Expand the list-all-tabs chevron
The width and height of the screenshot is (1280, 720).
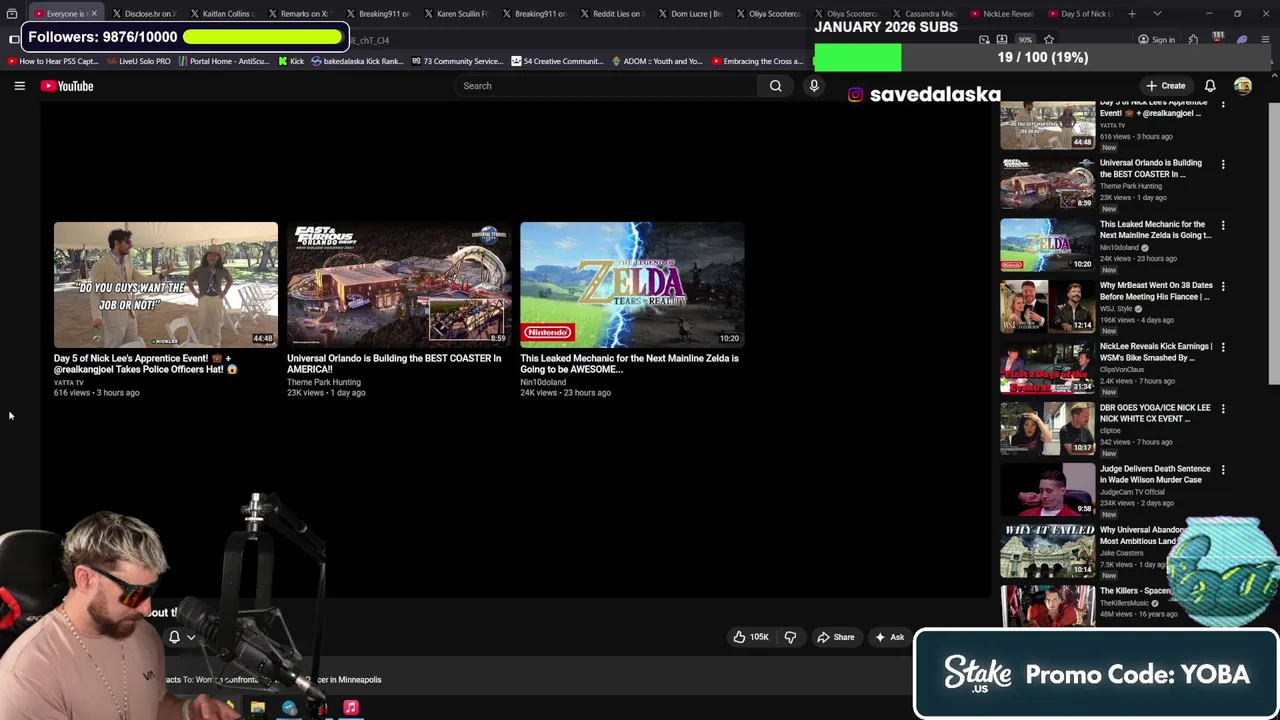(1157, 14)
